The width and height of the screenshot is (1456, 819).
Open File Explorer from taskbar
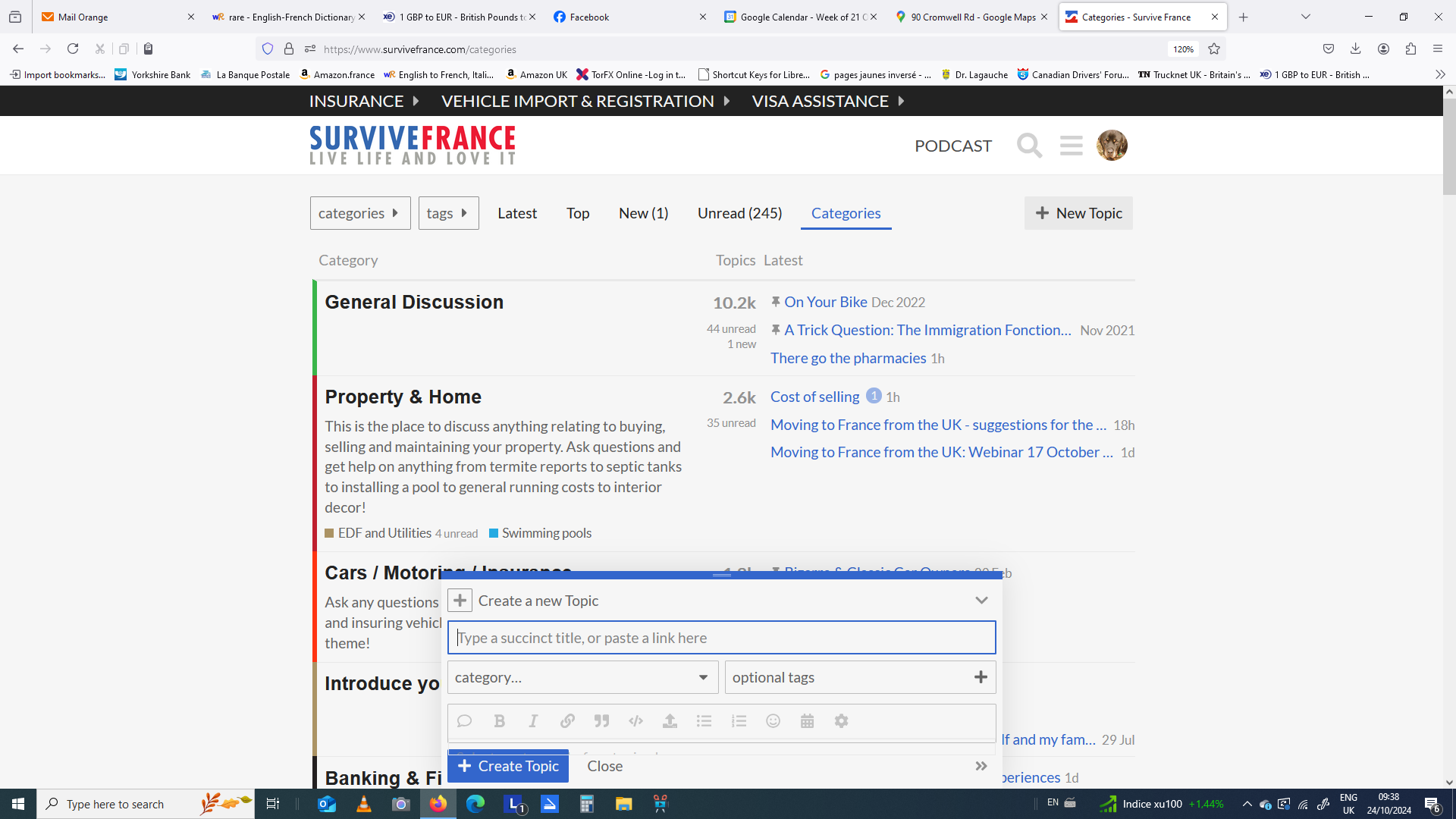[x=623, y=804]
